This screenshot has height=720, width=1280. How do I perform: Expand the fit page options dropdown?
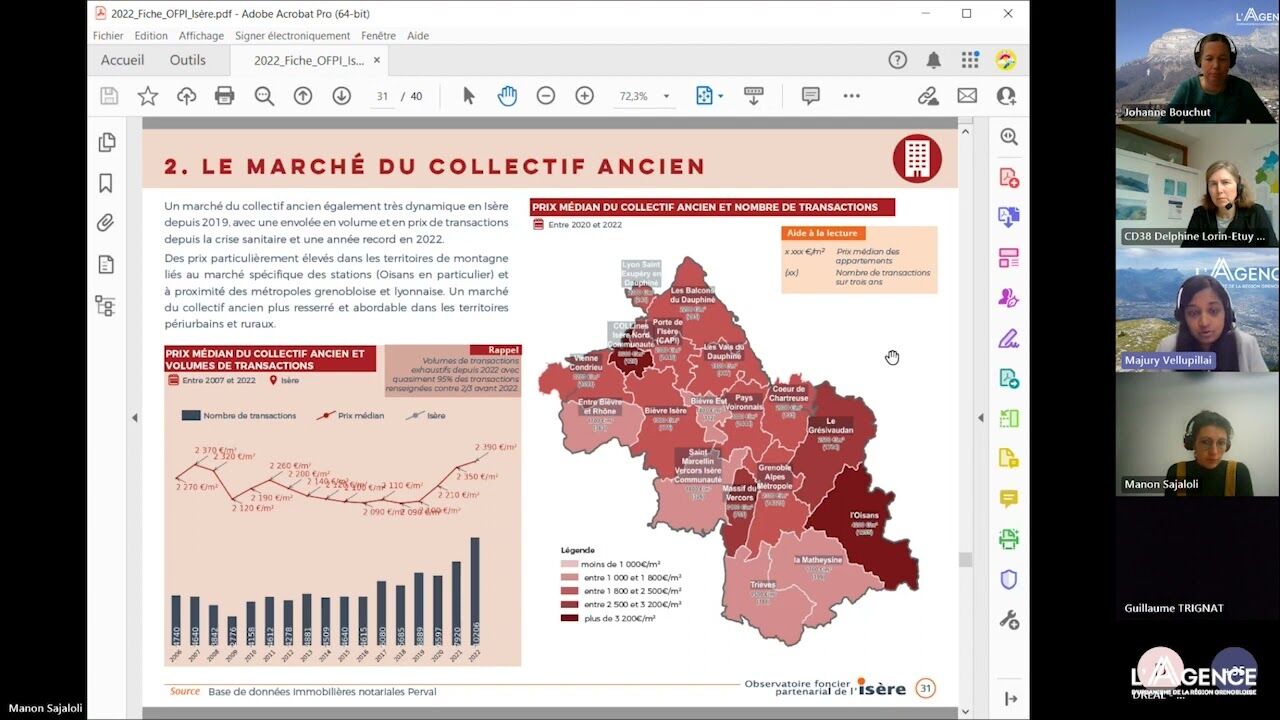[x=720, y=97]
